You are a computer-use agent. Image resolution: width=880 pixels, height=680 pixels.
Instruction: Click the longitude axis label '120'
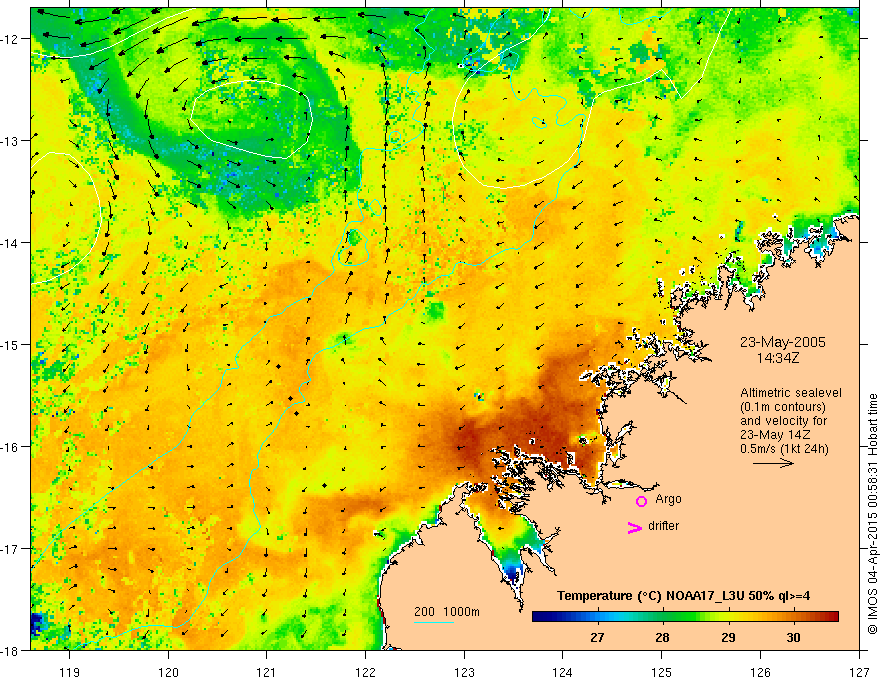pyautogui.click(x=168, y=672)
